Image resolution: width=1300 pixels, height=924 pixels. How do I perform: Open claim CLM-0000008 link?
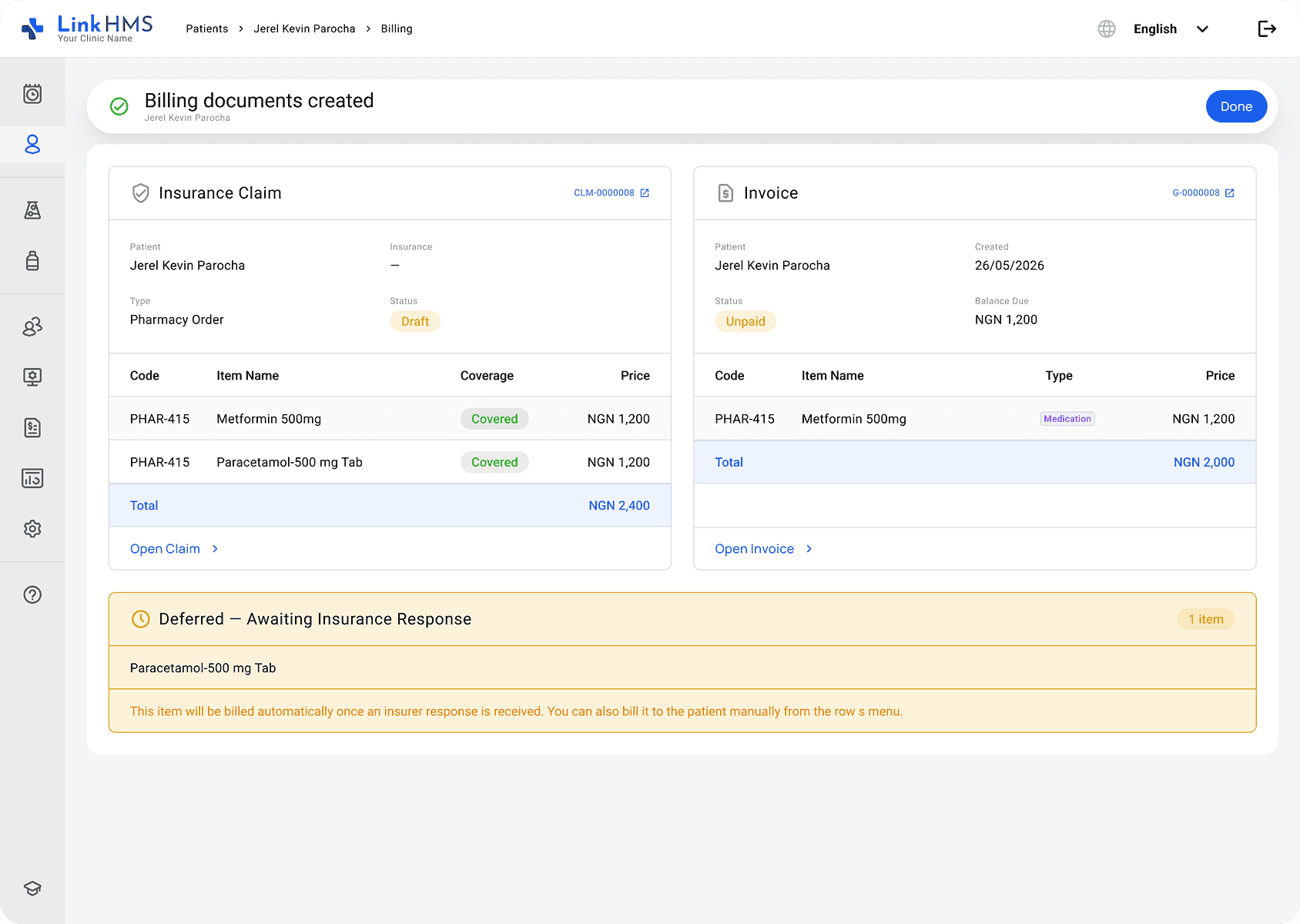point(604,193)
